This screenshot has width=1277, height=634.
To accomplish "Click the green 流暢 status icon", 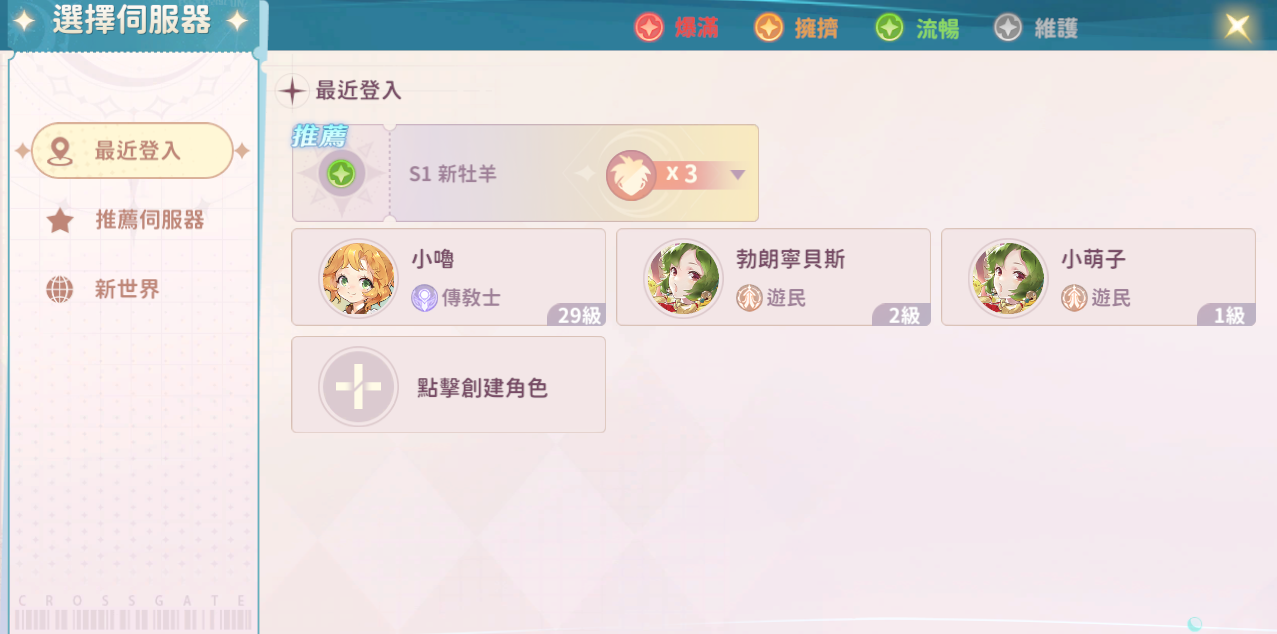I will tap(889, 27).
